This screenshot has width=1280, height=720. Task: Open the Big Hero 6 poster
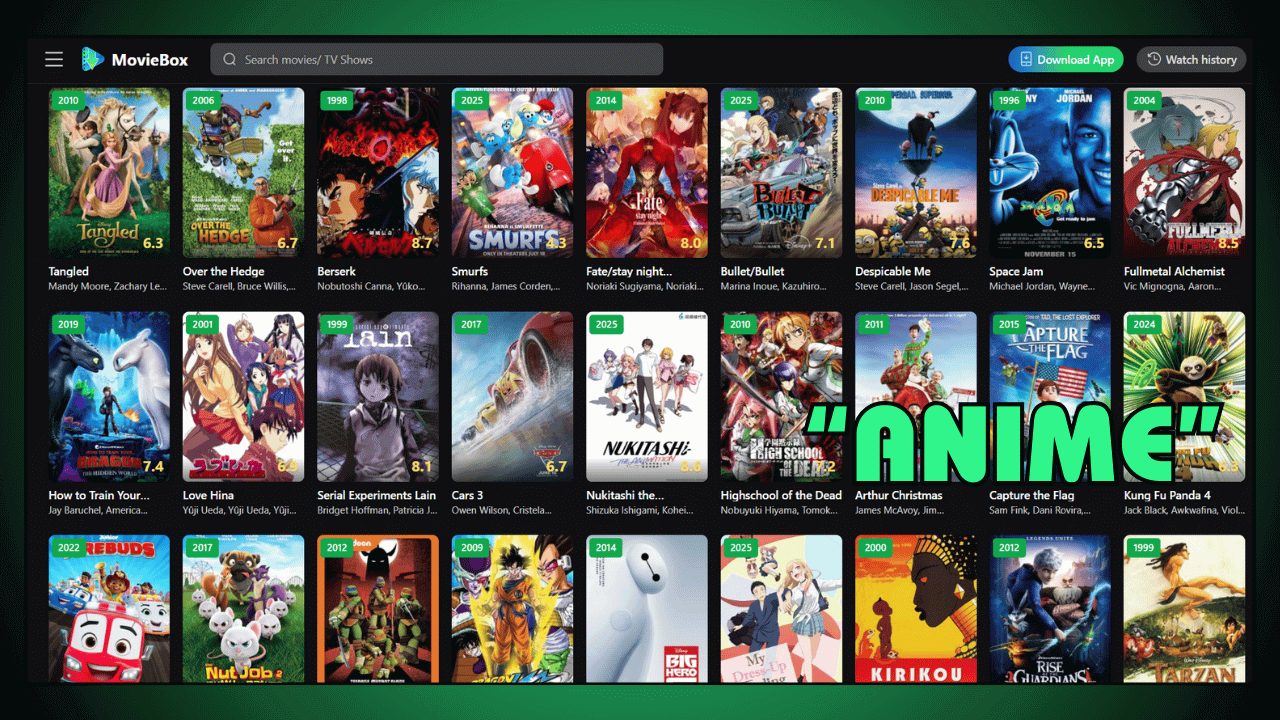point(647,609)
